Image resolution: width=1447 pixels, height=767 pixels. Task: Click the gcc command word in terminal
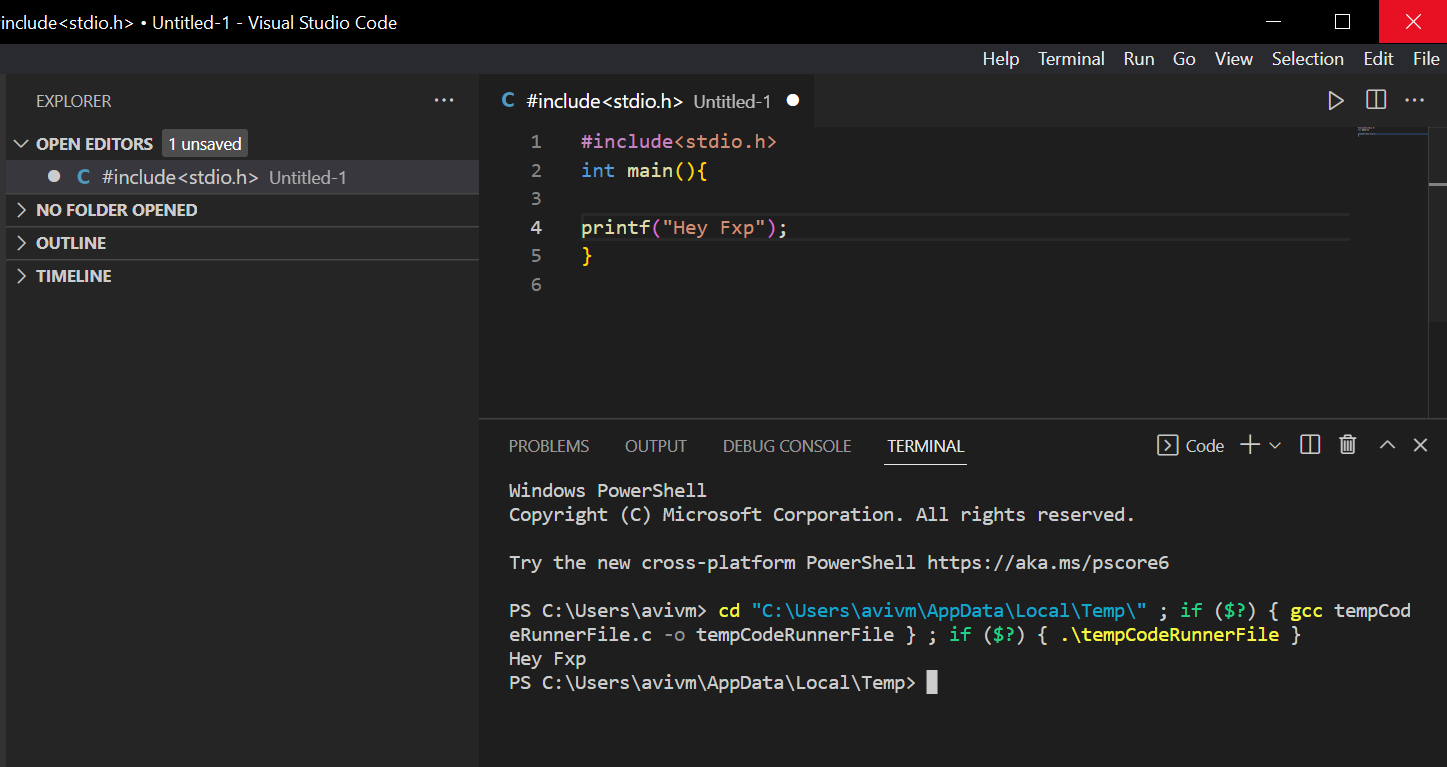tap(1307, 610)
